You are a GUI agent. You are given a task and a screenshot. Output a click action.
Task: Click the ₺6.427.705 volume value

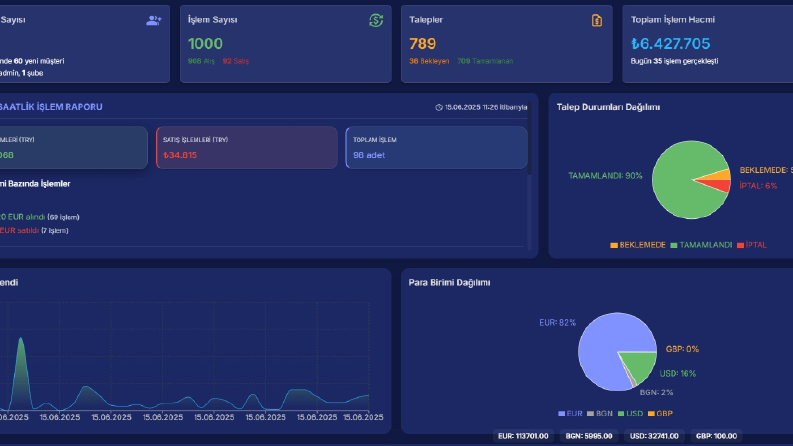pyautogui.click(x=671, y=44)
